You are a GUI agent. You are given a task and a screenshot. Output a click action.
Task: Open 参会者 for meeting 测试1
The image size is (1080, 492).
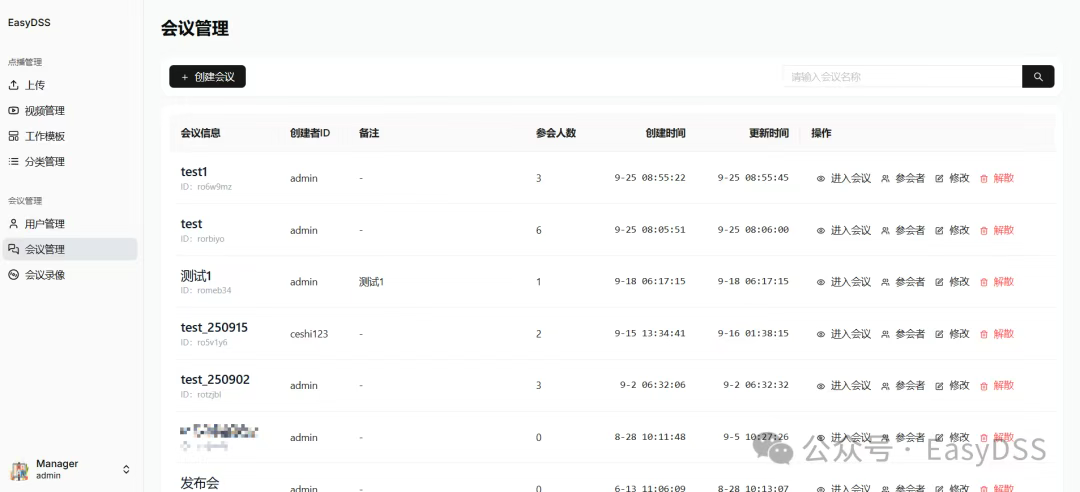[903, 282]
